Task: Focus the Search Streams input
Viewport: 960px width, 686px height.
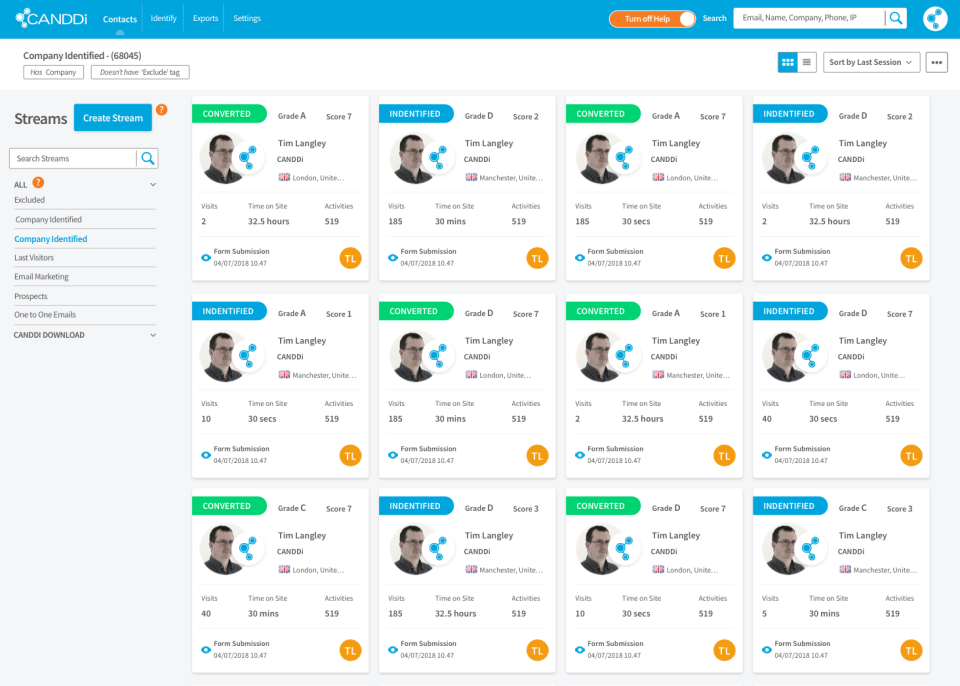Action: (73, 159)
